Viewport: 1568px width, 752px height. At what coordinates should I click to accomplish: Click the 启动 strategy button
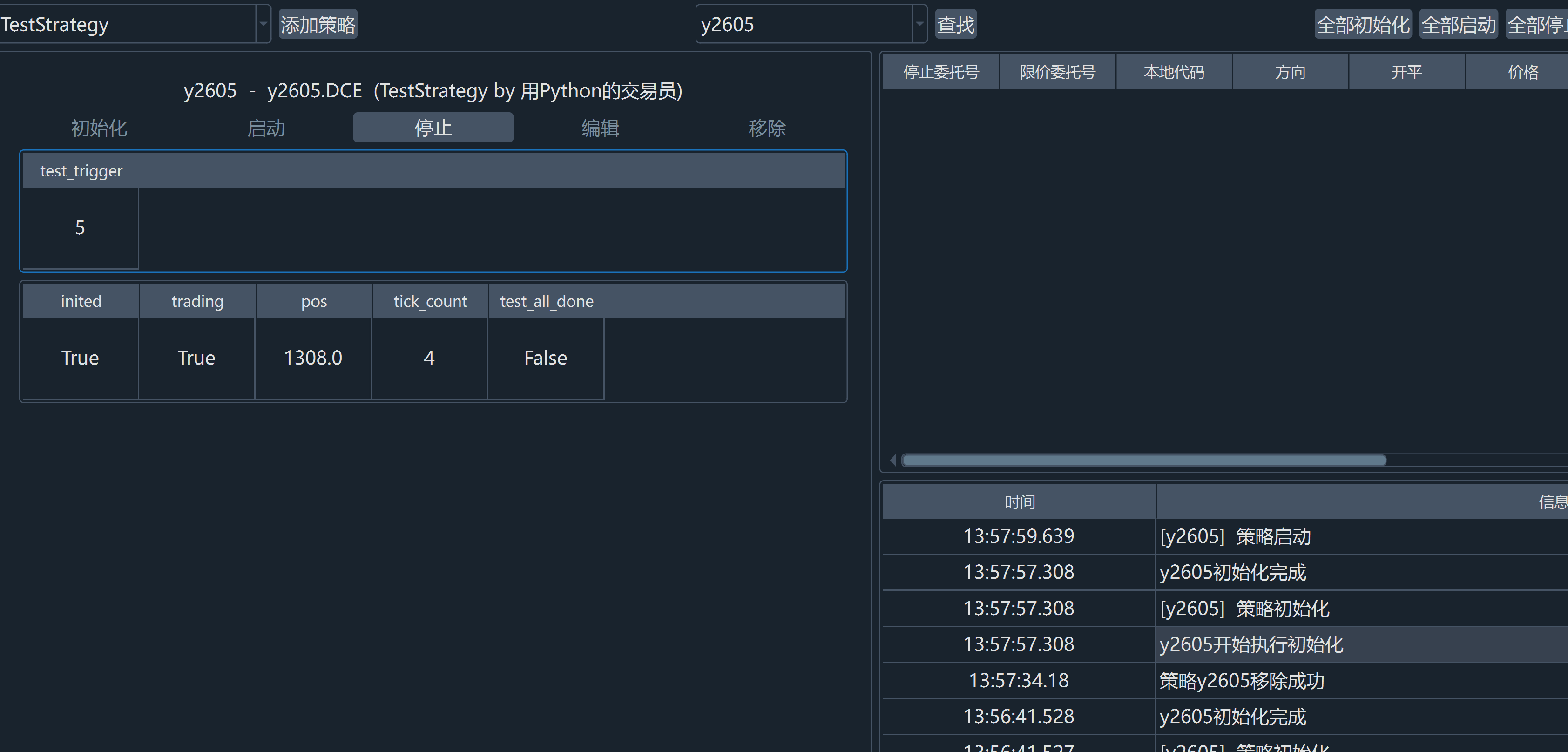pos(266,128)
